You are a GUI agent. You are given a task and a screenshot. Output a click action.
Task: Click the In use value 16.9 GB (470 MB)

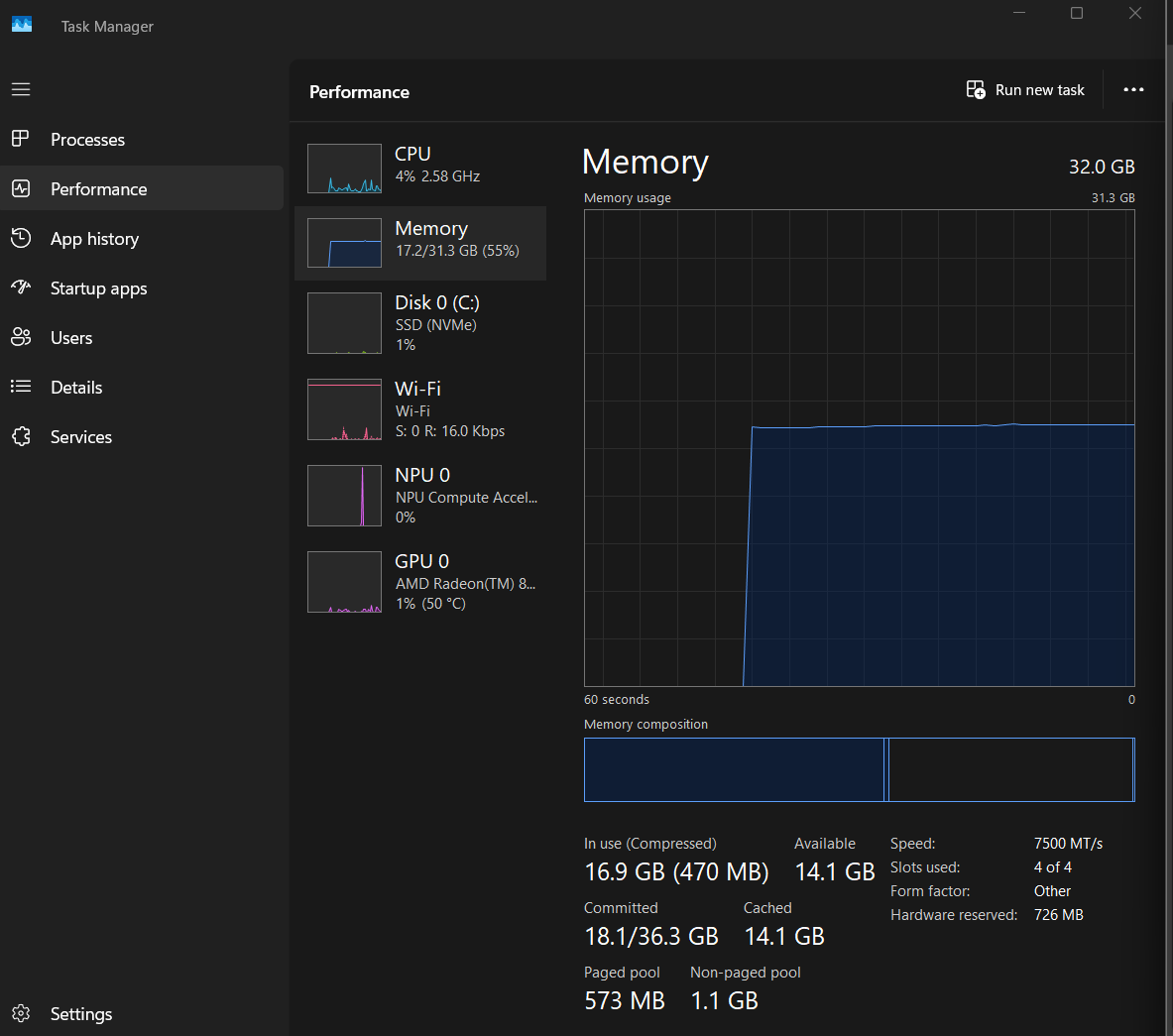[x=676, y=871]
